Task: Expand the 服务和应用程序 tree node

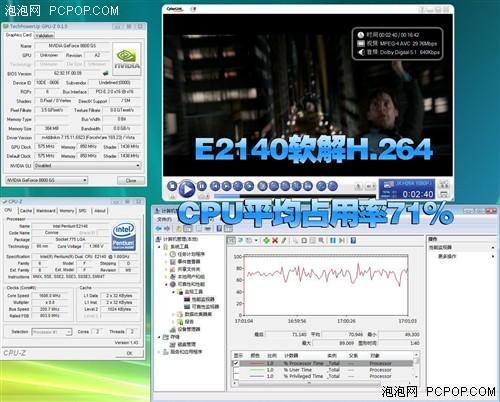Action: [160, 352]
